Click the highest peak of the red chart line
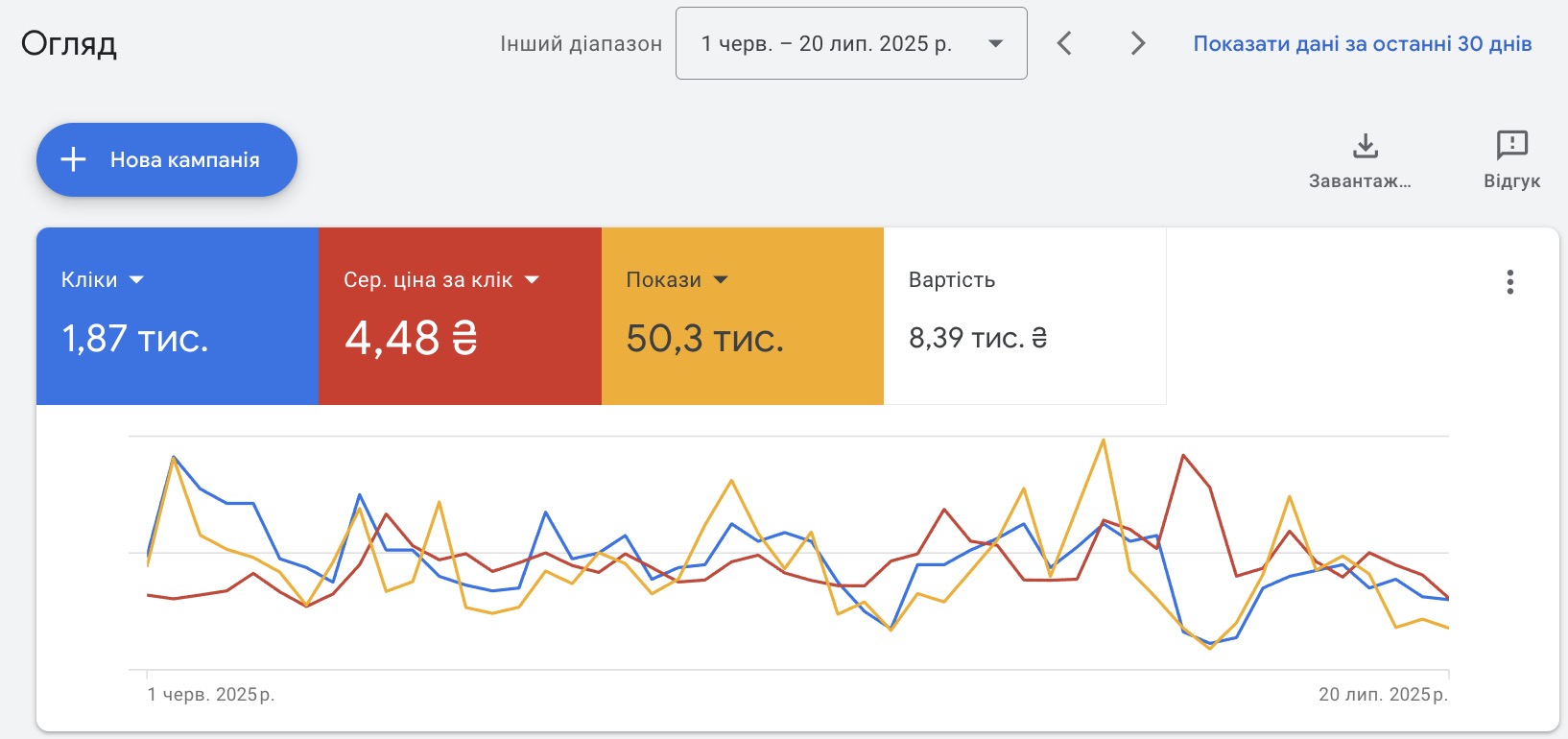 (1183, 455)
